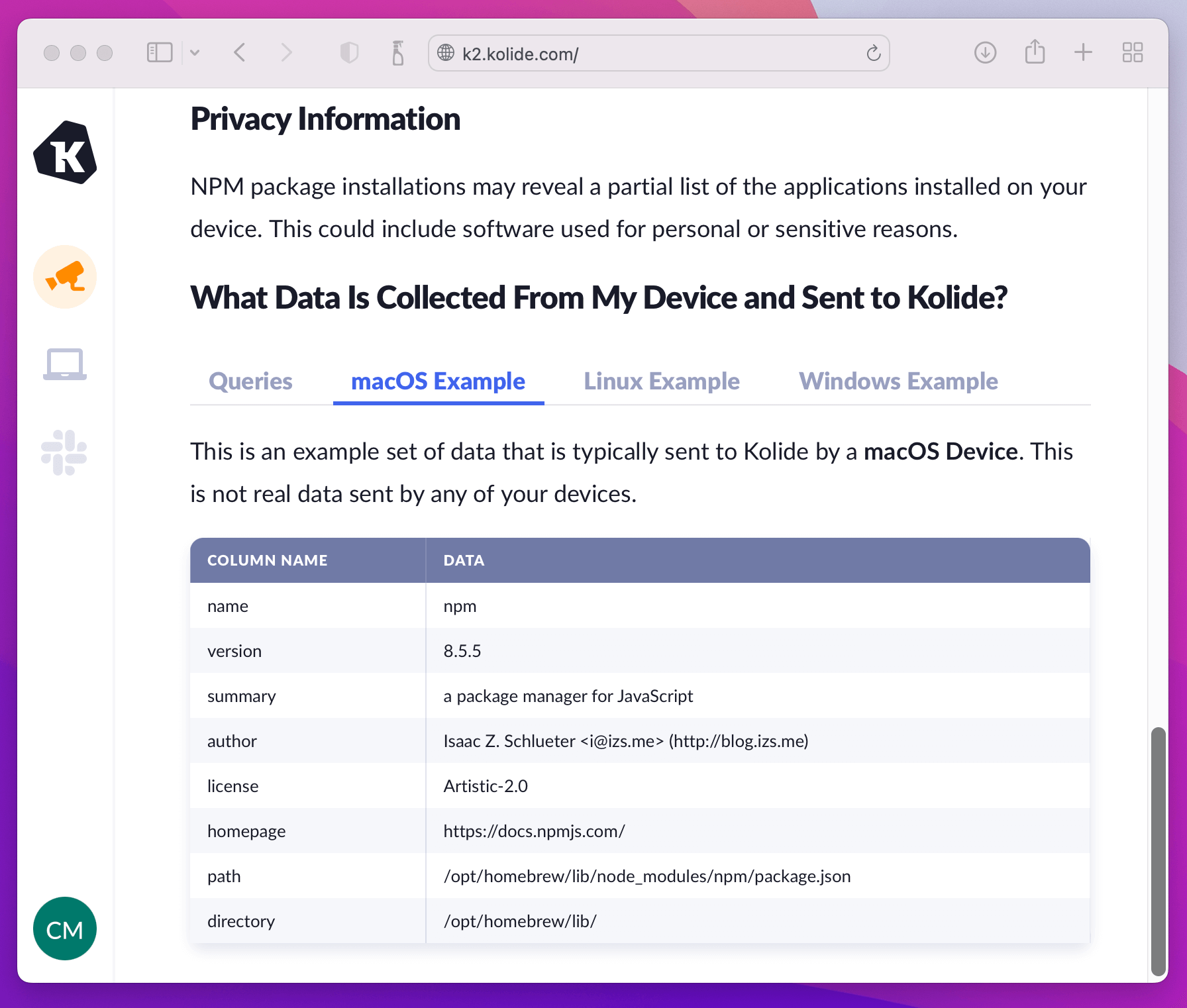Open the Slack icon in sidebar
This screenshot has width=1187, height=1008.
point(64,453)
